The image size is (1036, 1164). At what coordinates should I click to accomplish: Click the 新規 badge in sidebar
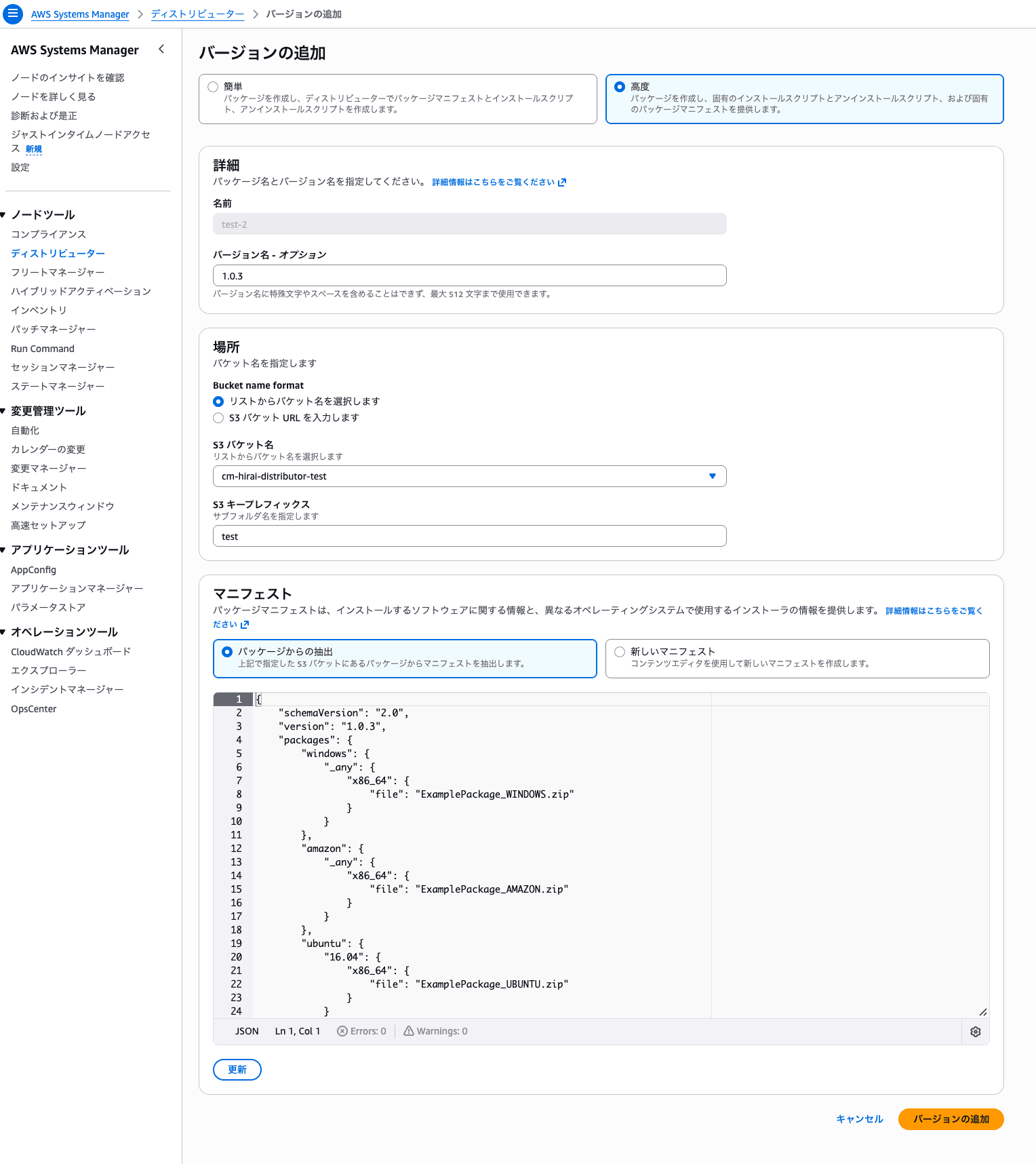tap(34, 149)
